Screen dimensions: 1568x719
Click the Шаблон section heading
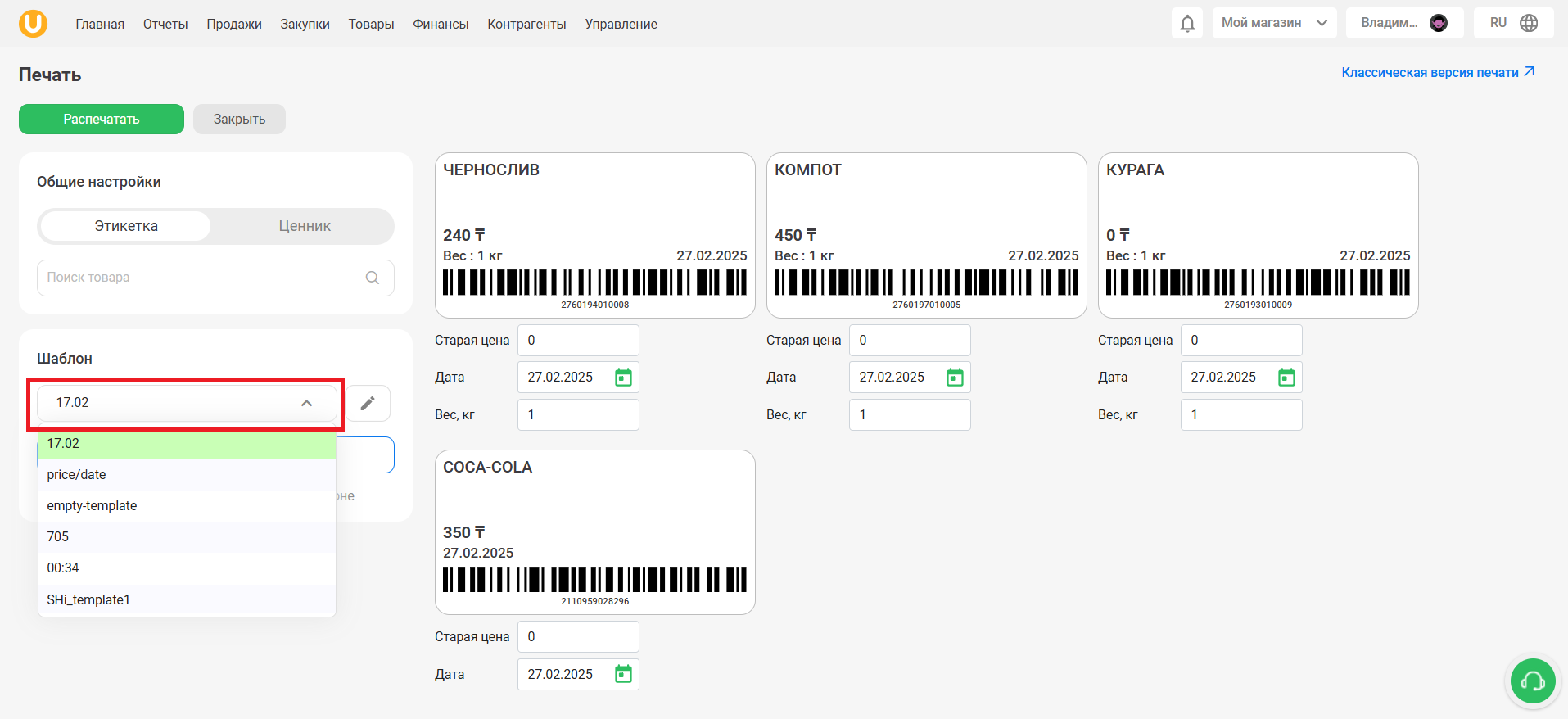pos(65,359)
